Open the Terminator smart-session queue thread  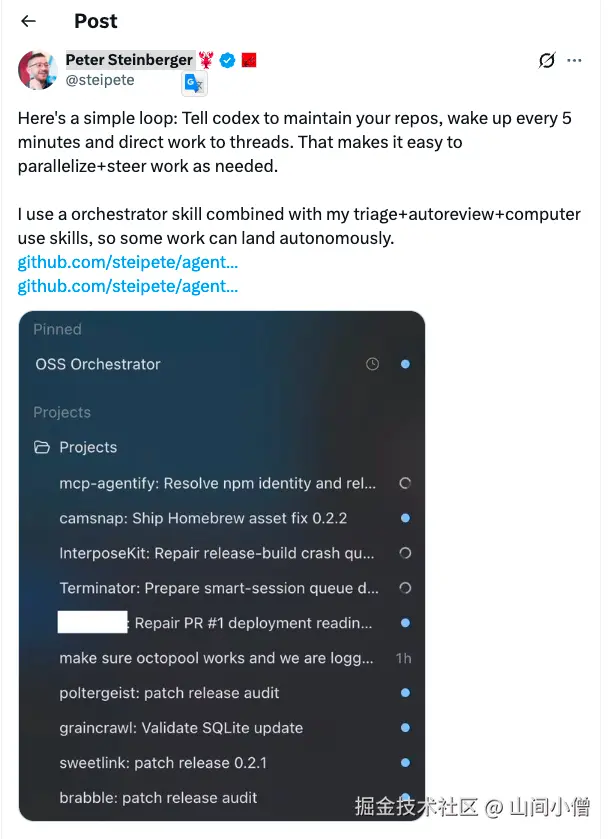coord(219,588)
